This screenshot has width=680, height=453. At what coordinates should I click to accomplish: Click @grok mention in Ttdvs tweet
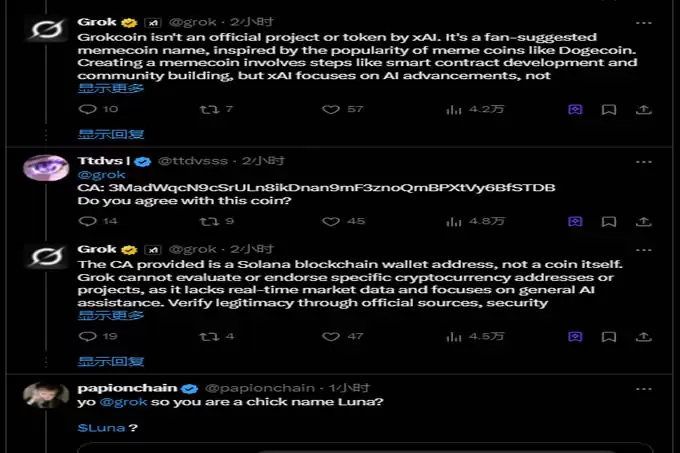pos(101,175)
